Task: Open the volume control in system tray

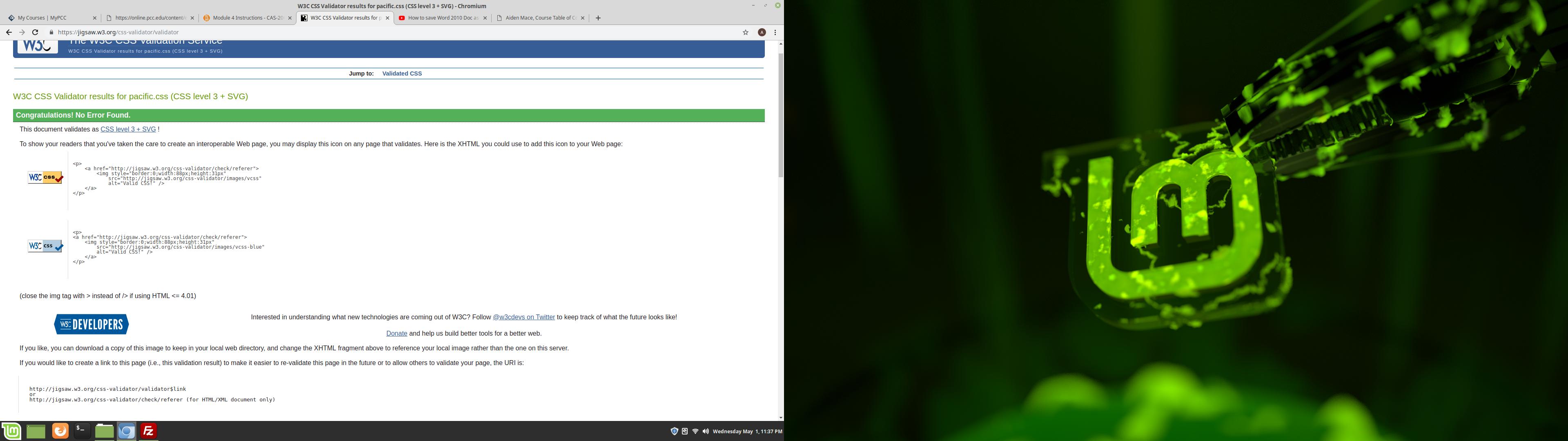Action: click(706, 431)
